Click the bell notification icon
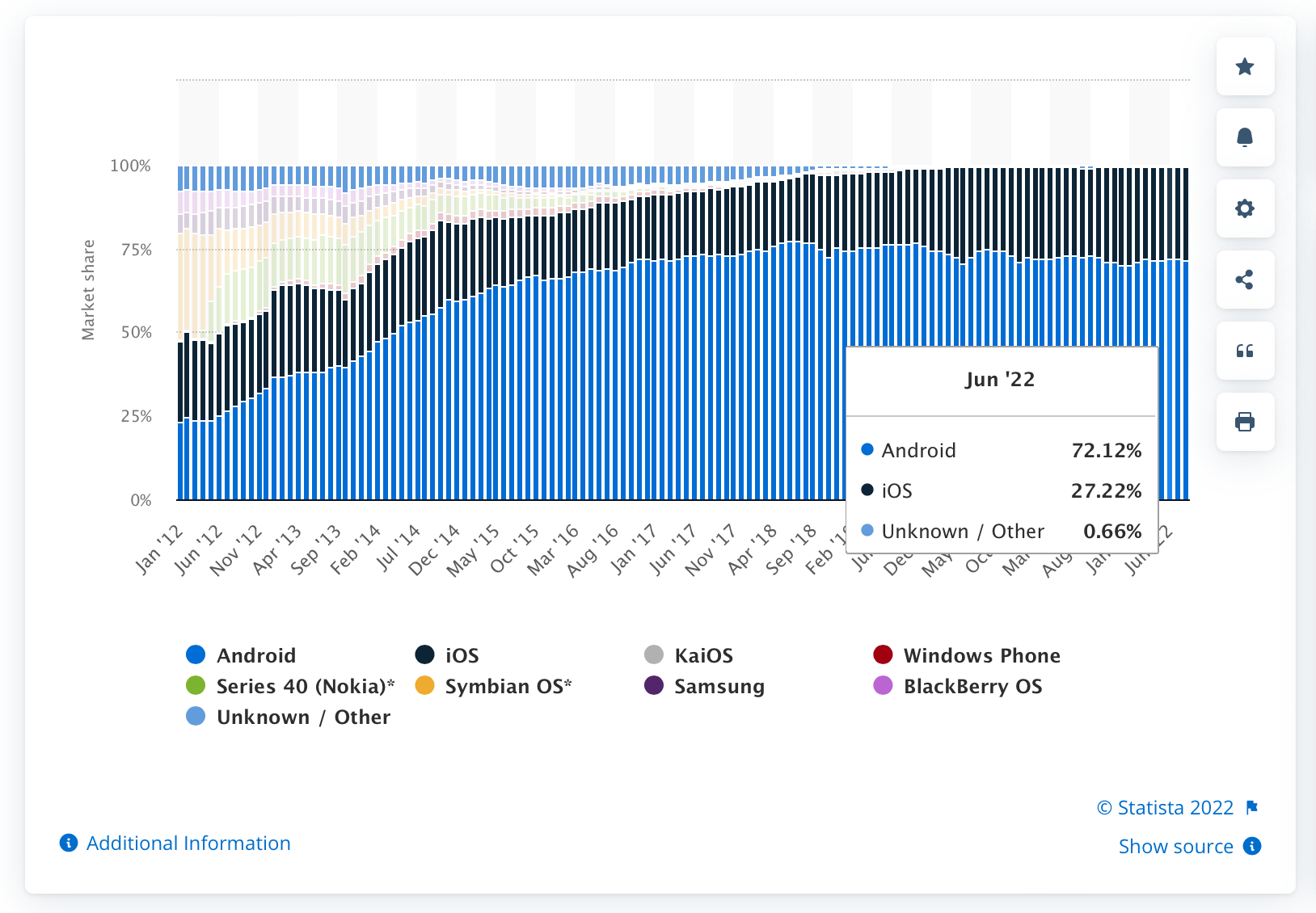This screenshot has width=1316, height=913. 1245,137
